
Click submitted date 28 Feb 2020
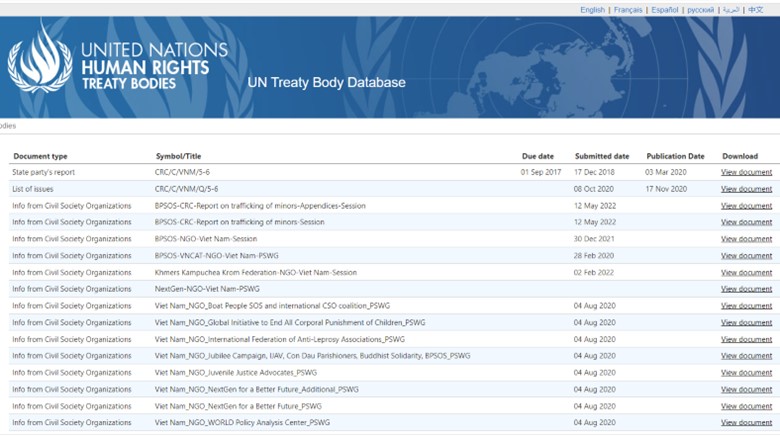(593, 256)
